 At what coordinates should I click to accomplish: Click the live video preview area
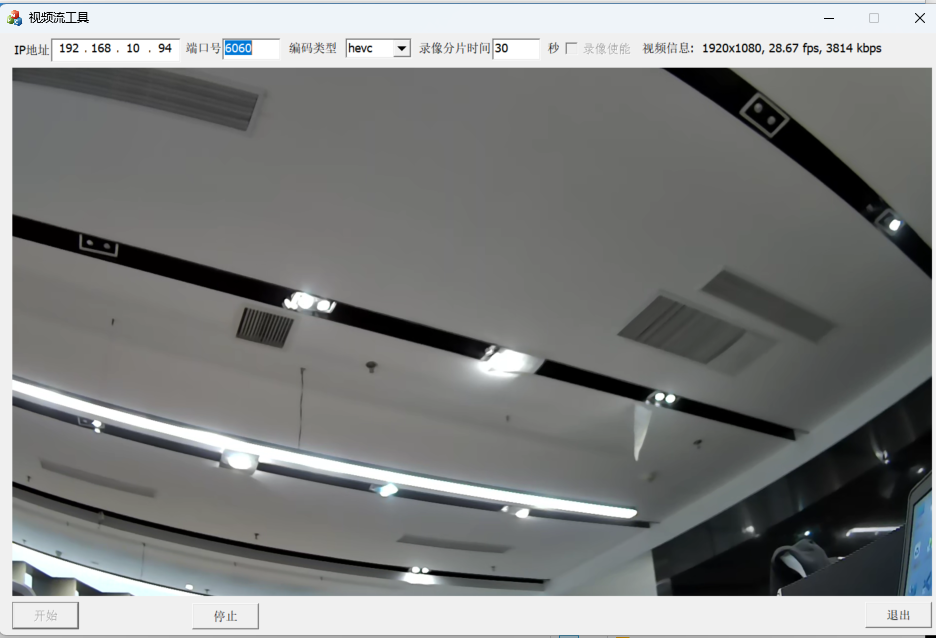472,331
